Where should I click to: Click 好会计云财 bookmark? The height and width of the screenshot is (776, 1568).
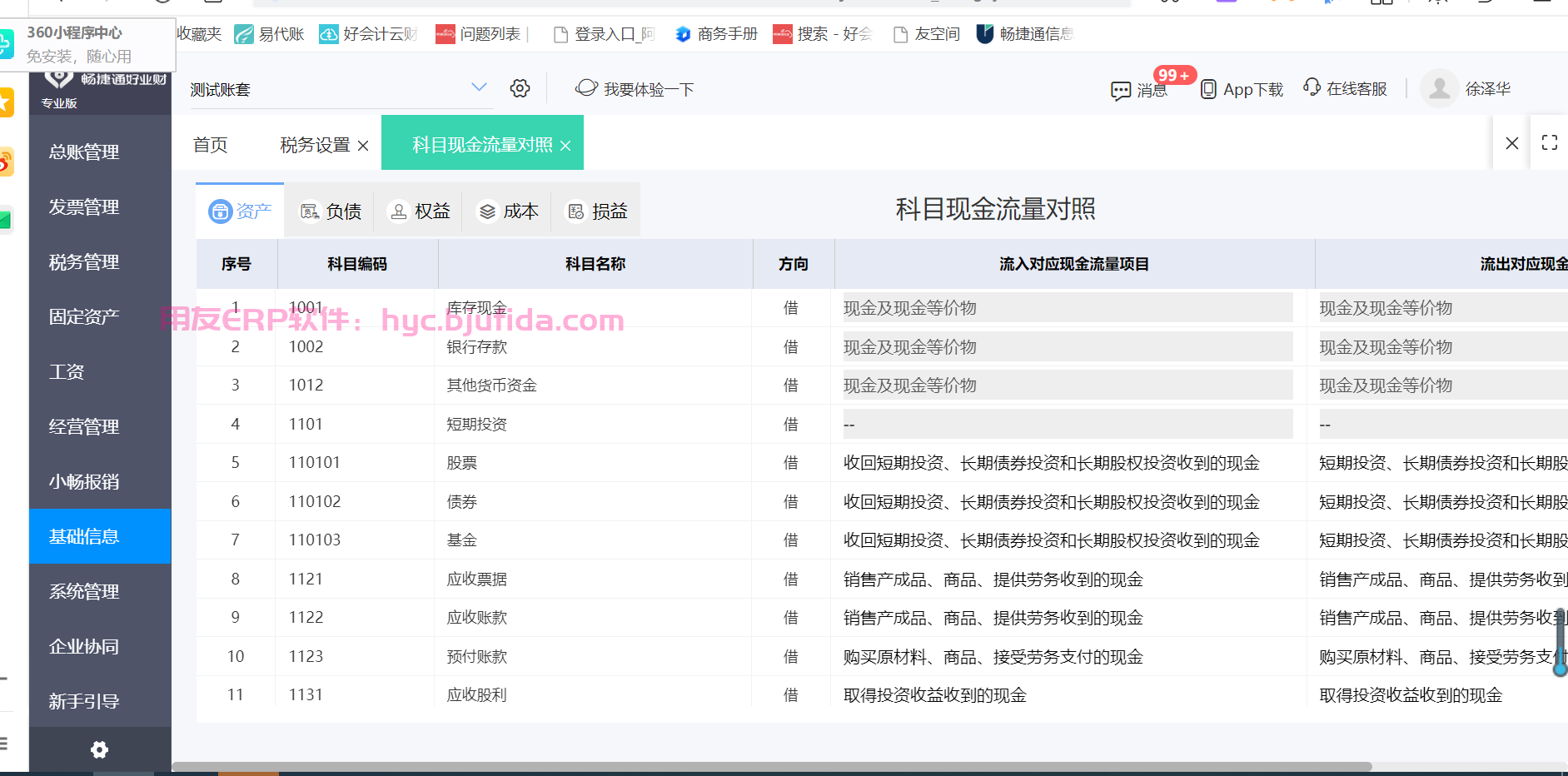click(x=369, y=34)
